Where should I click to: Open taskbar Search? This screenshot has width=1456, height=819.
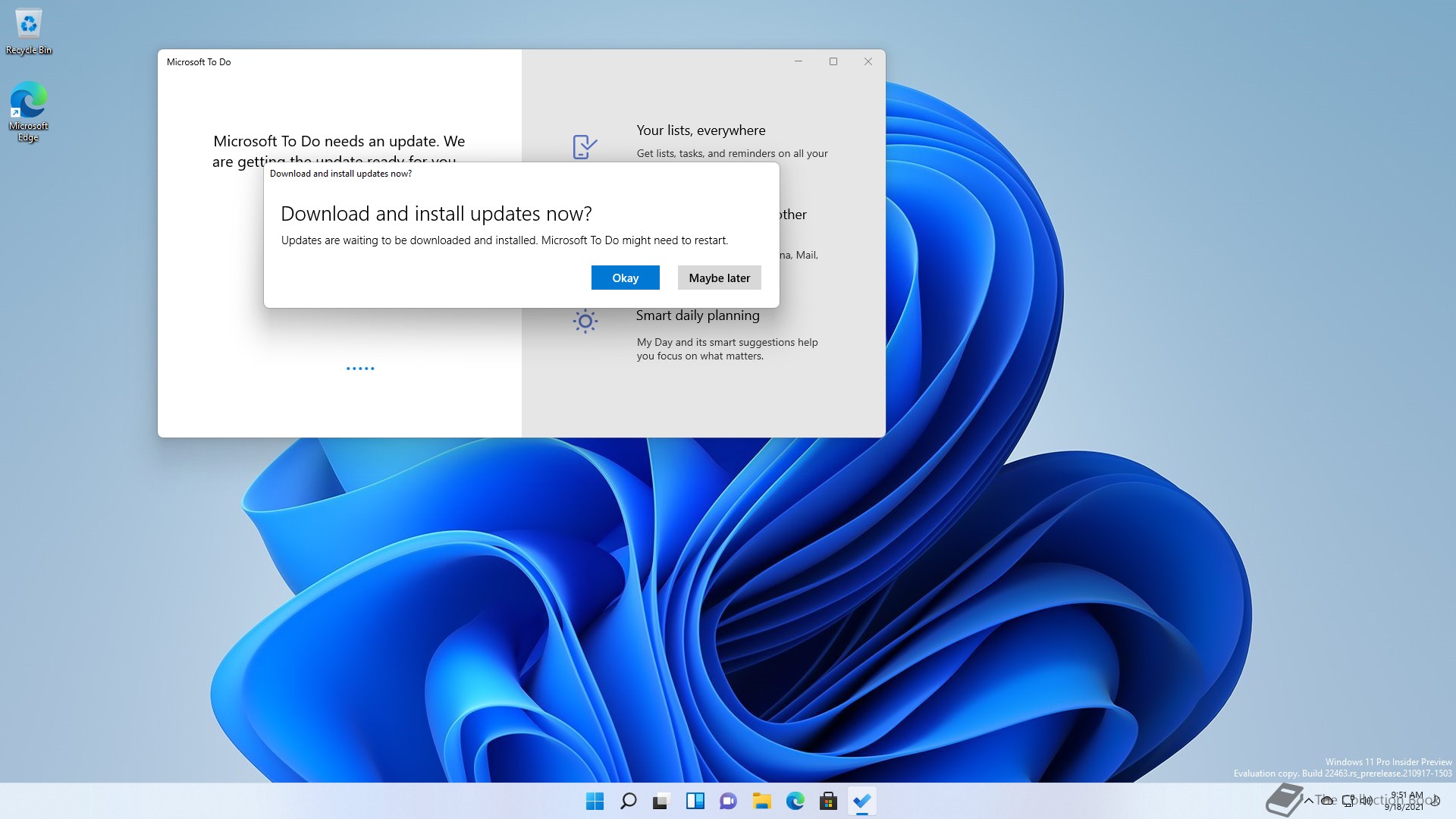pos(629,801)
